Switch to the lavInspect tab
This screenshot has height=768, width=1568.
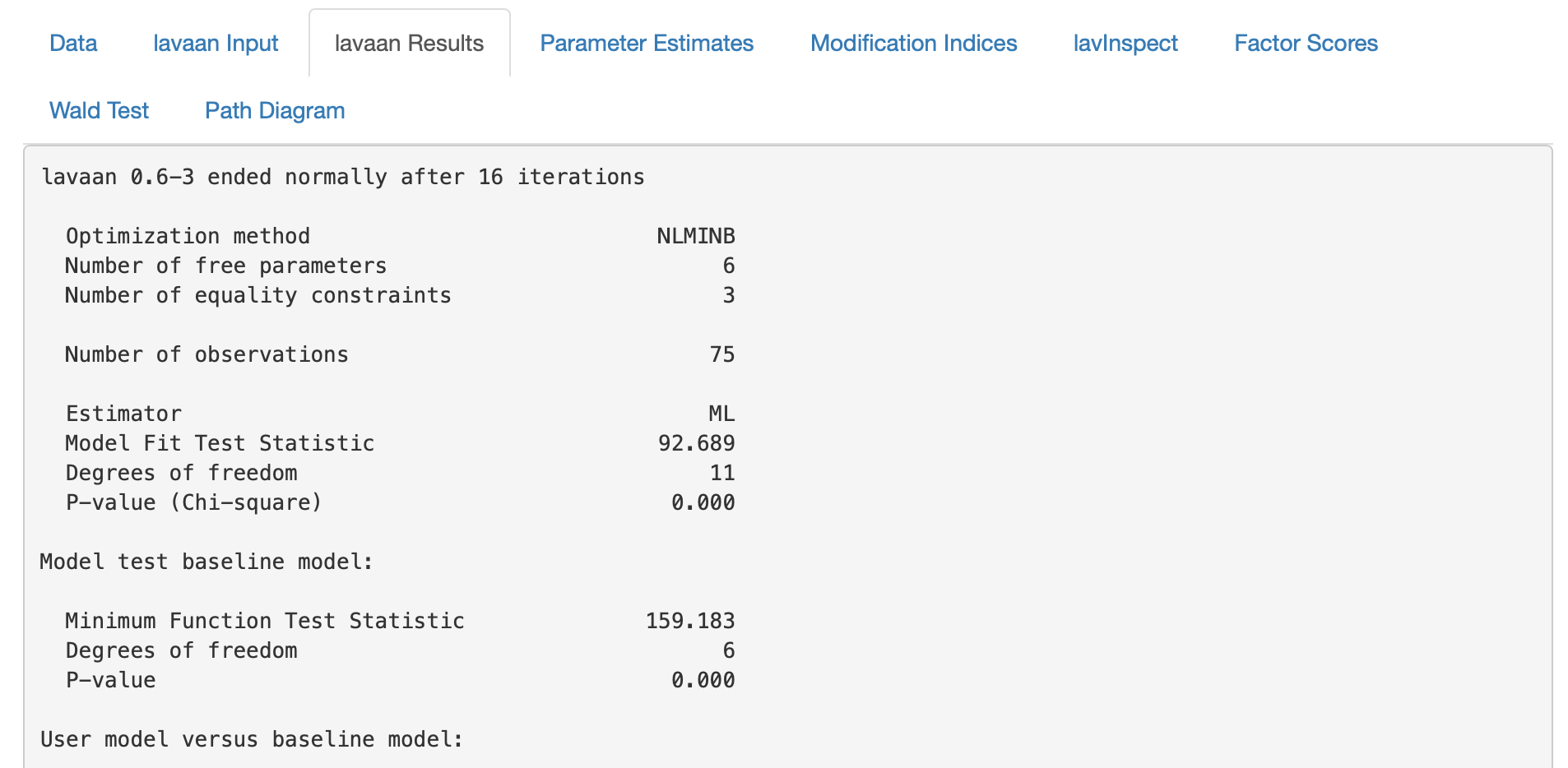pos(1125,43)
